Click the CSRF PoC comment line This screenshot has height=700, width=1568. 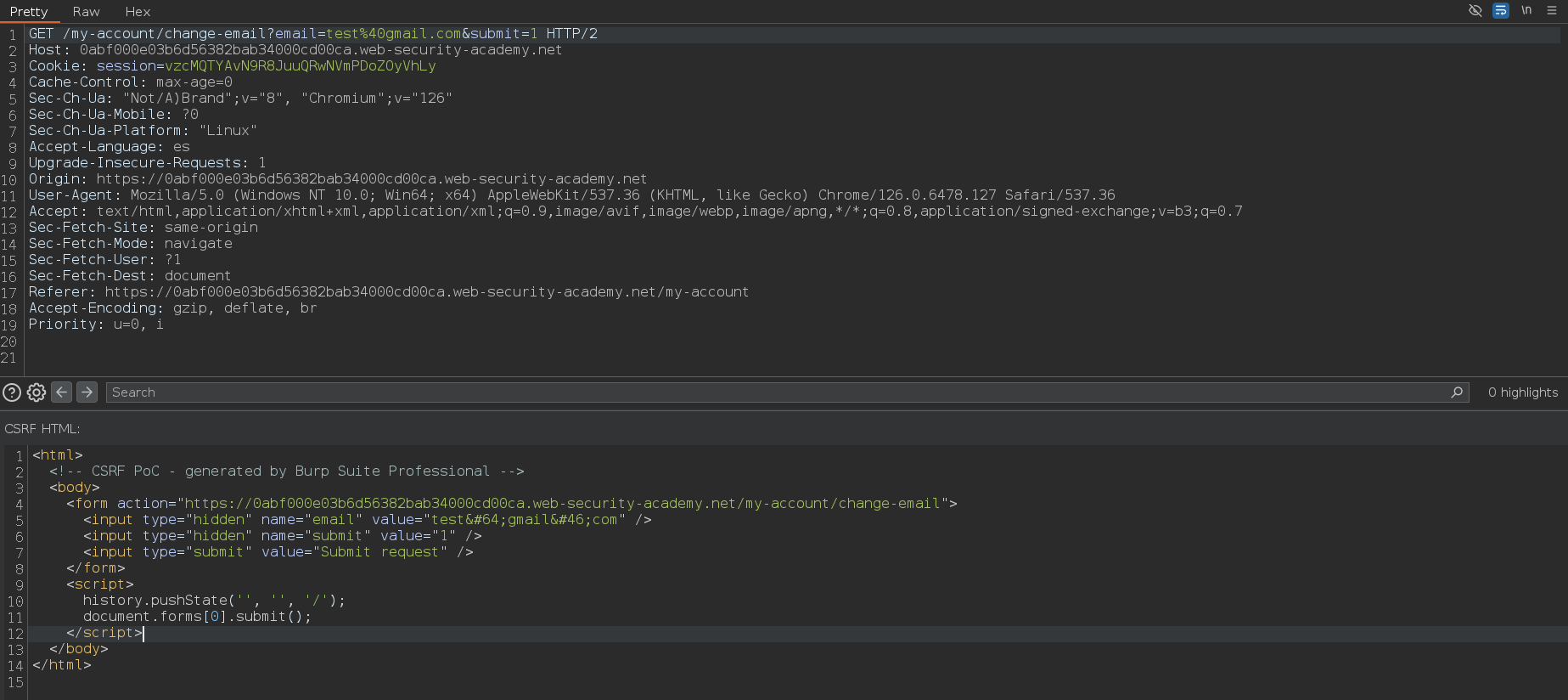pos(287,471)
